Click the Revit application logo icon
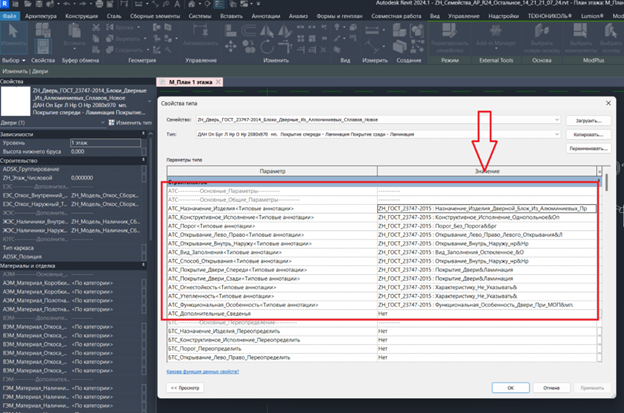Screen dimensions: 624x413 tap(4, 4)
